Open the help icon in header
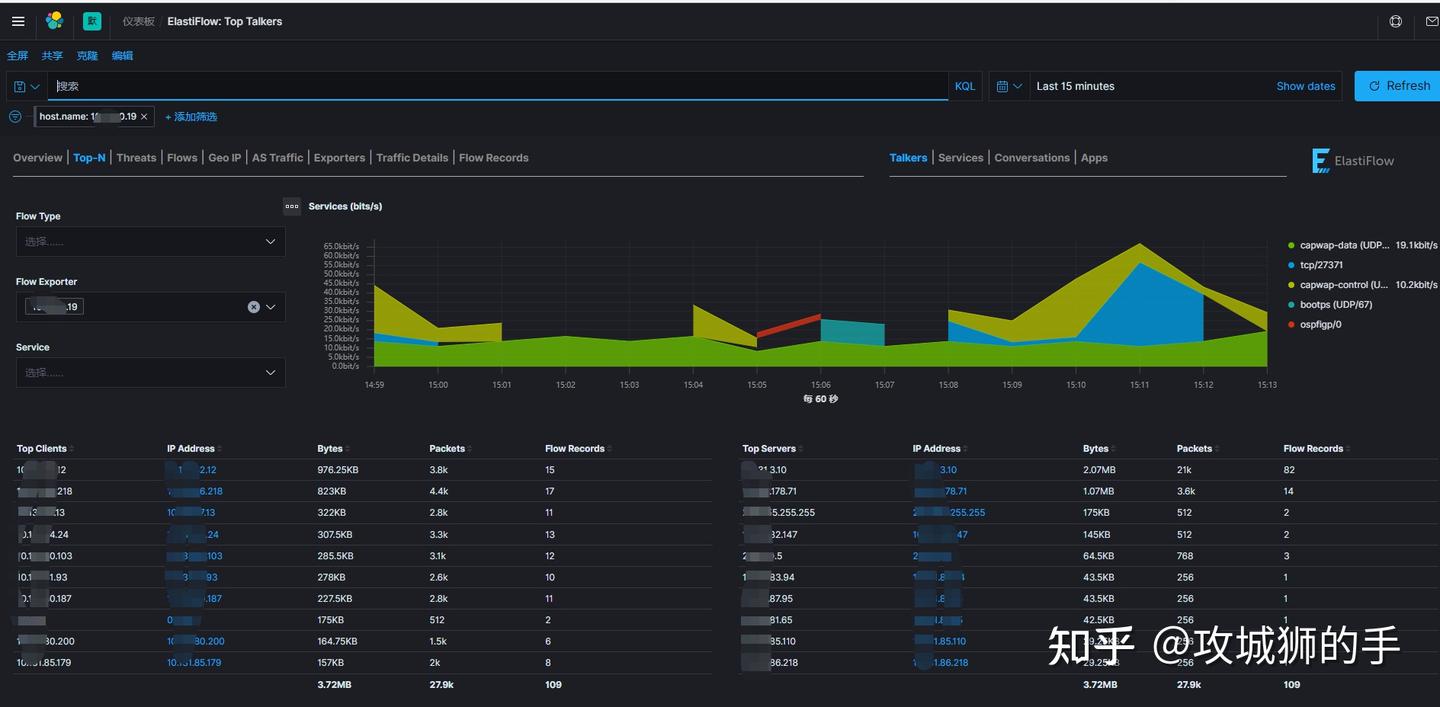The height and width of the screenshot is (707, 1440). [1396, 21]
